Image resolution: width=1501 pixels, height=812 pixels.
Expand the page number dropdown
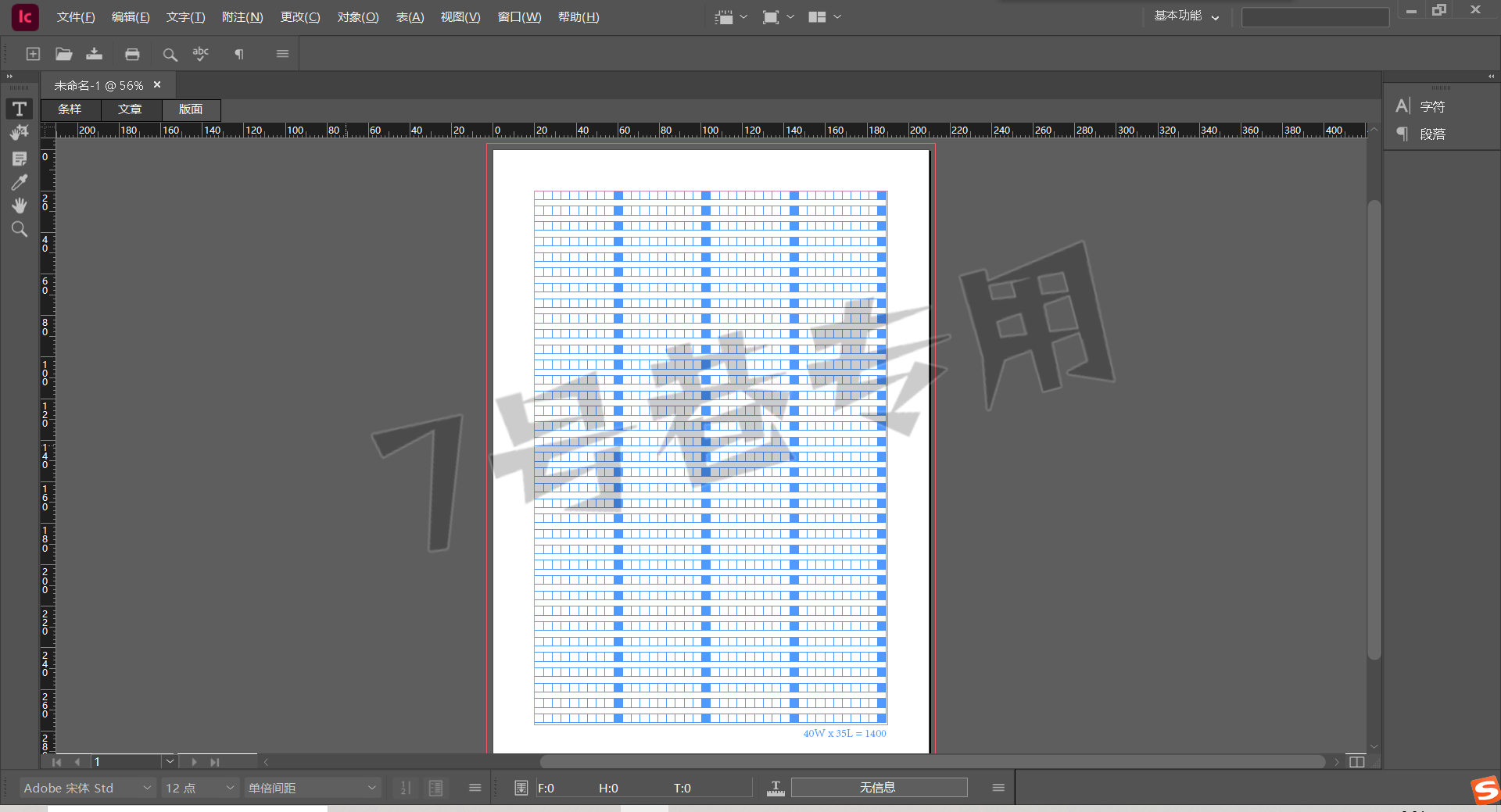tap(170, 761)
